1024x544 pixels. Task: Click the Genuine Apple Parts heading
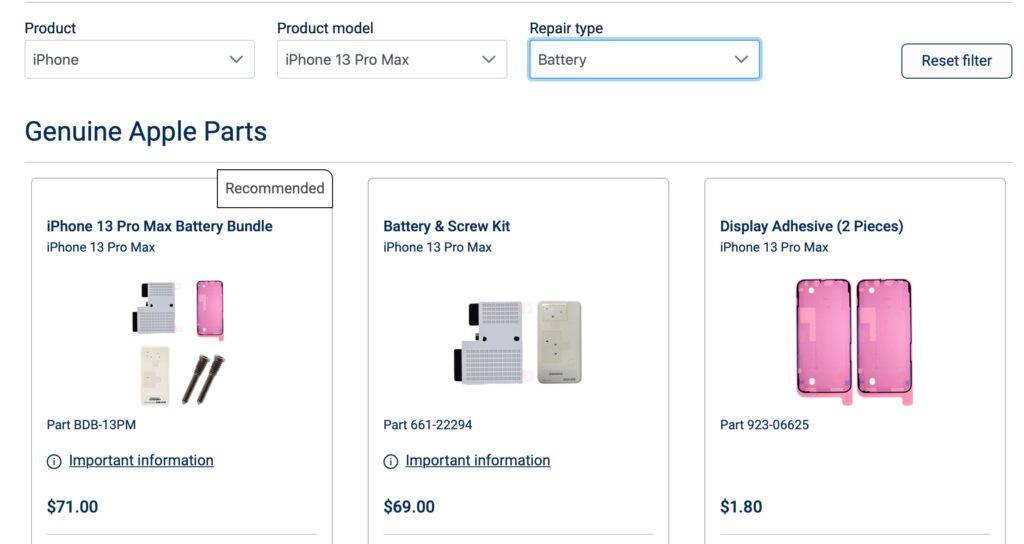pyautogui.click(x=146, y=131)
